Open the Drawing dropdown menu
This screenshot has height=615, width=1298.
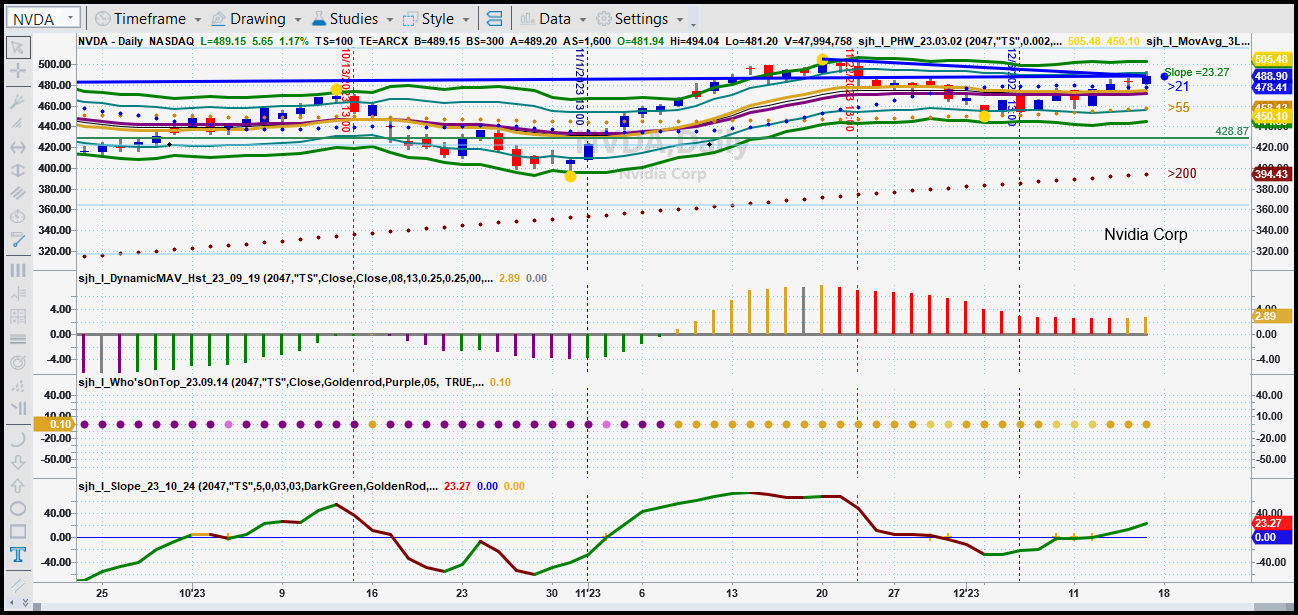257,18
